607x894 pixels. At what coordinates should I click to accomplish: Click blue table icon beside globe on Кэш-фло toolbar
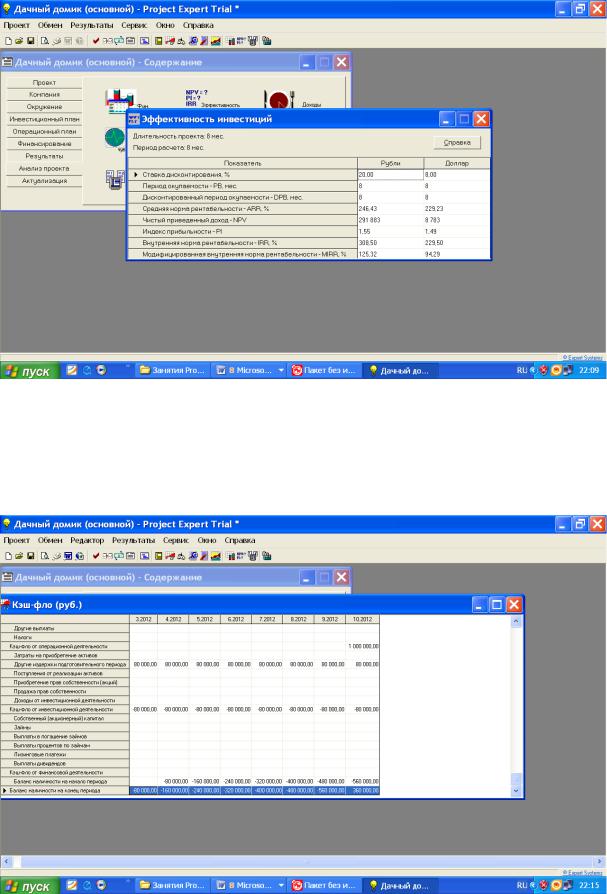click(x=68, y=556)
